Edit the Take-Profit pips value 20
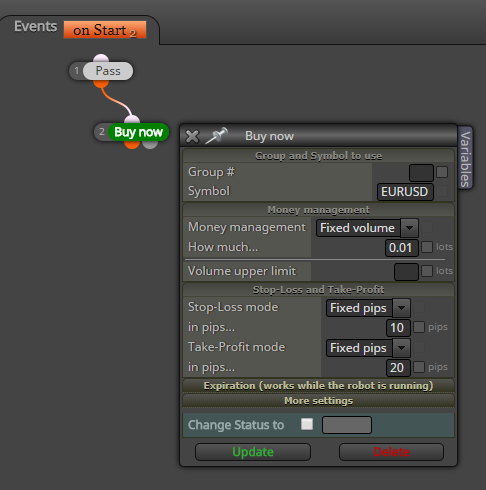Viewport: 486px width, 490px height. (398, 368)
